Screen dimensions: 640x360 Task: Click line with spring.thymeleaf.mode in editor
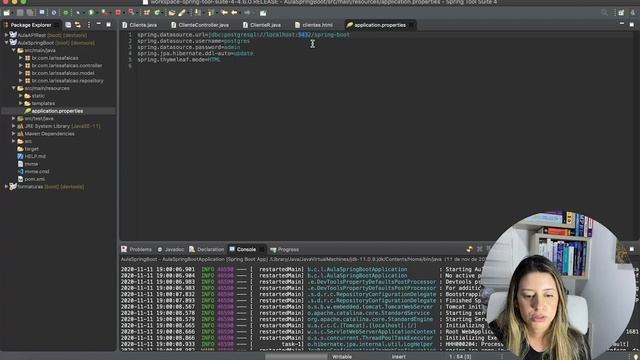pos(179,60)
